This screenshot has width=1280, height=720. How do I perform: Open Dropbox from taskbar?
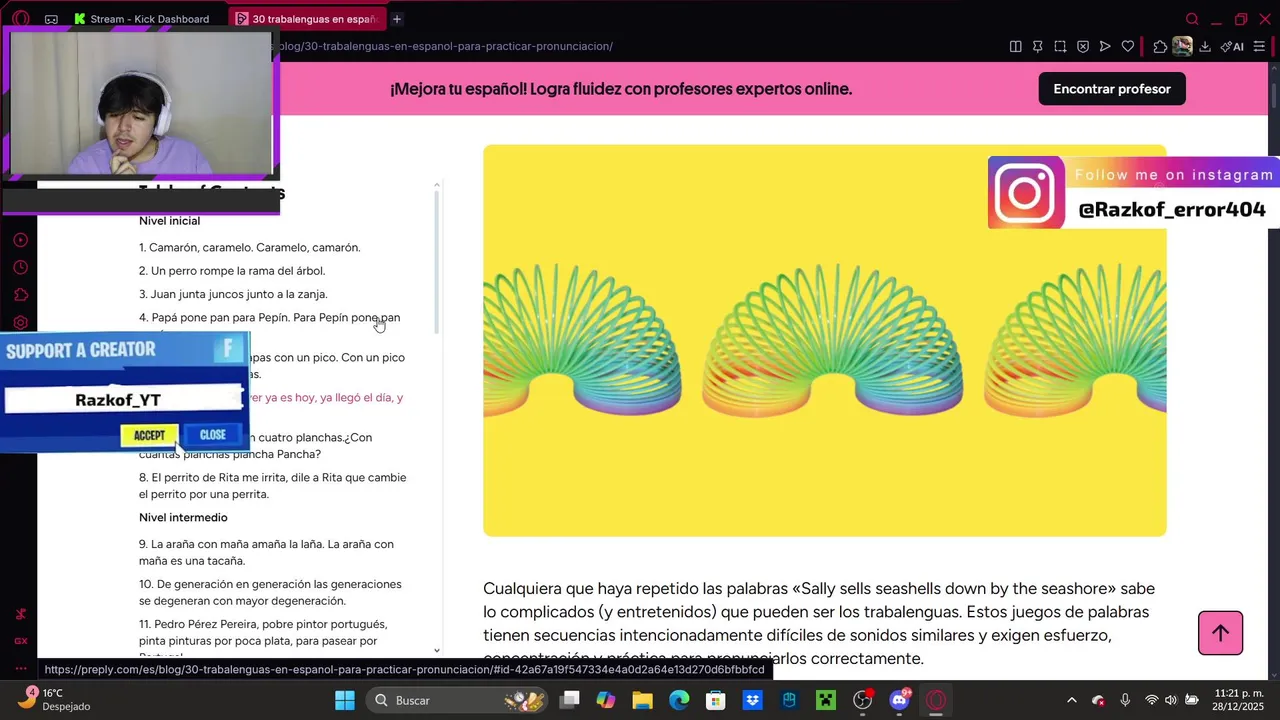pos(752,700)
